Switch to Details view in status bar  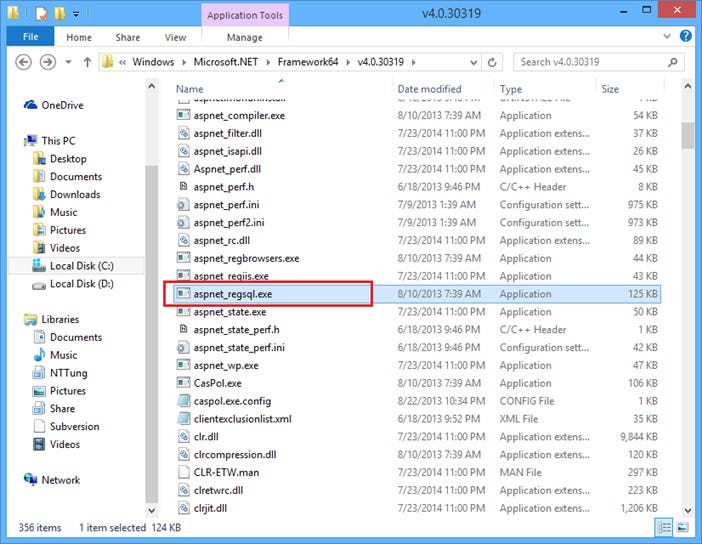click(663, 527)
